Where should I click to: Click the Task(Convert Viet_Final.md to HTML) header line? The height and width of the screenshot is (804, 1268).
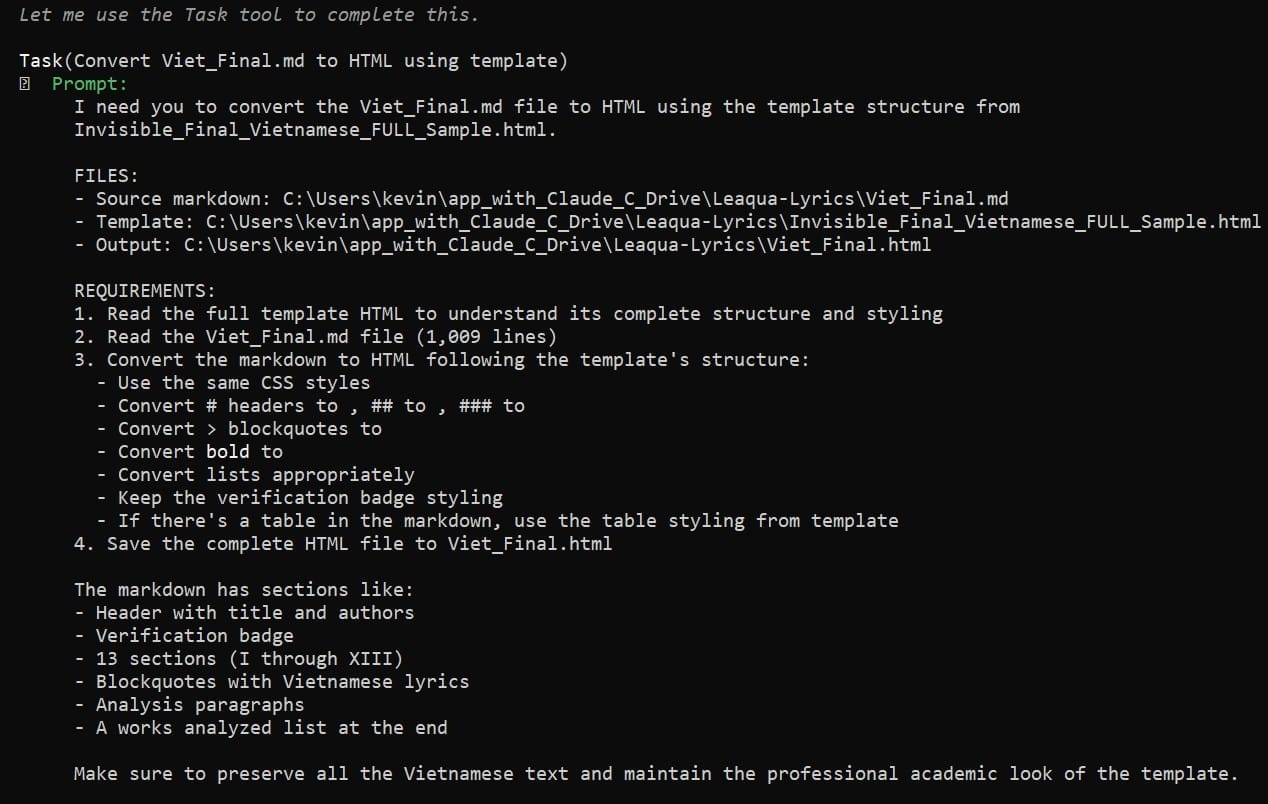pyautogui.click(x=293, y=61)
